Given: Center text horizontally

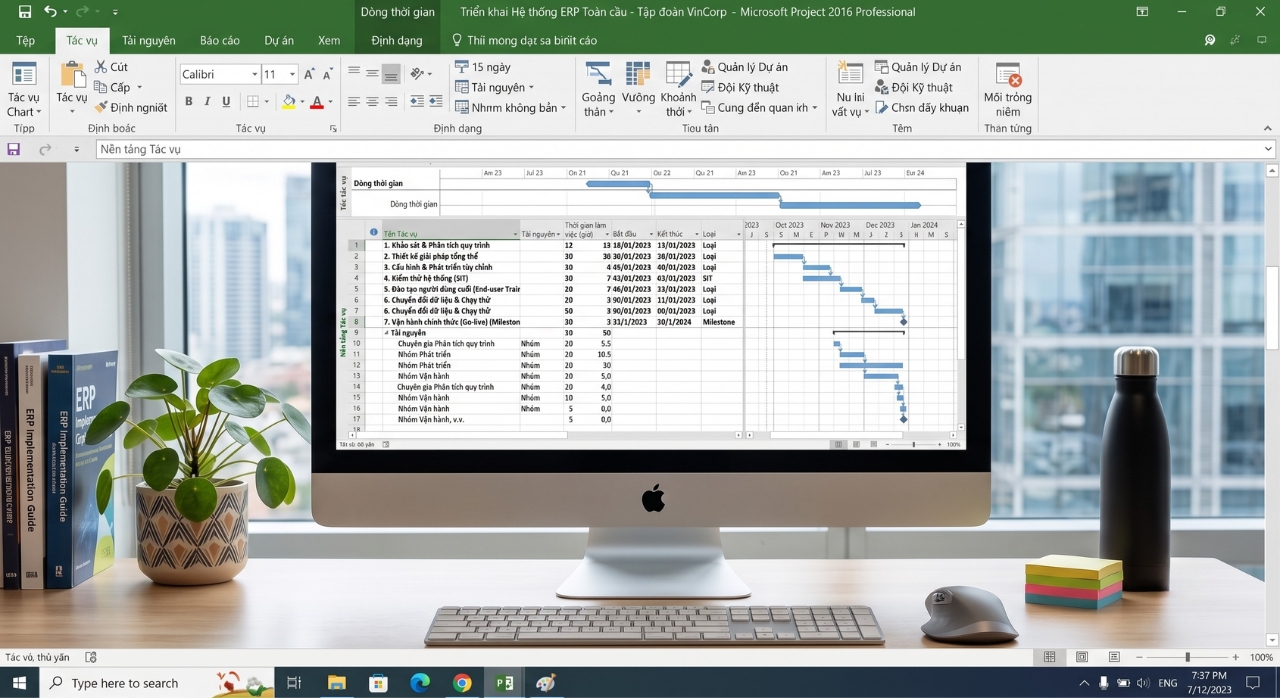Looking at the screenshot, I should [372, 101].
